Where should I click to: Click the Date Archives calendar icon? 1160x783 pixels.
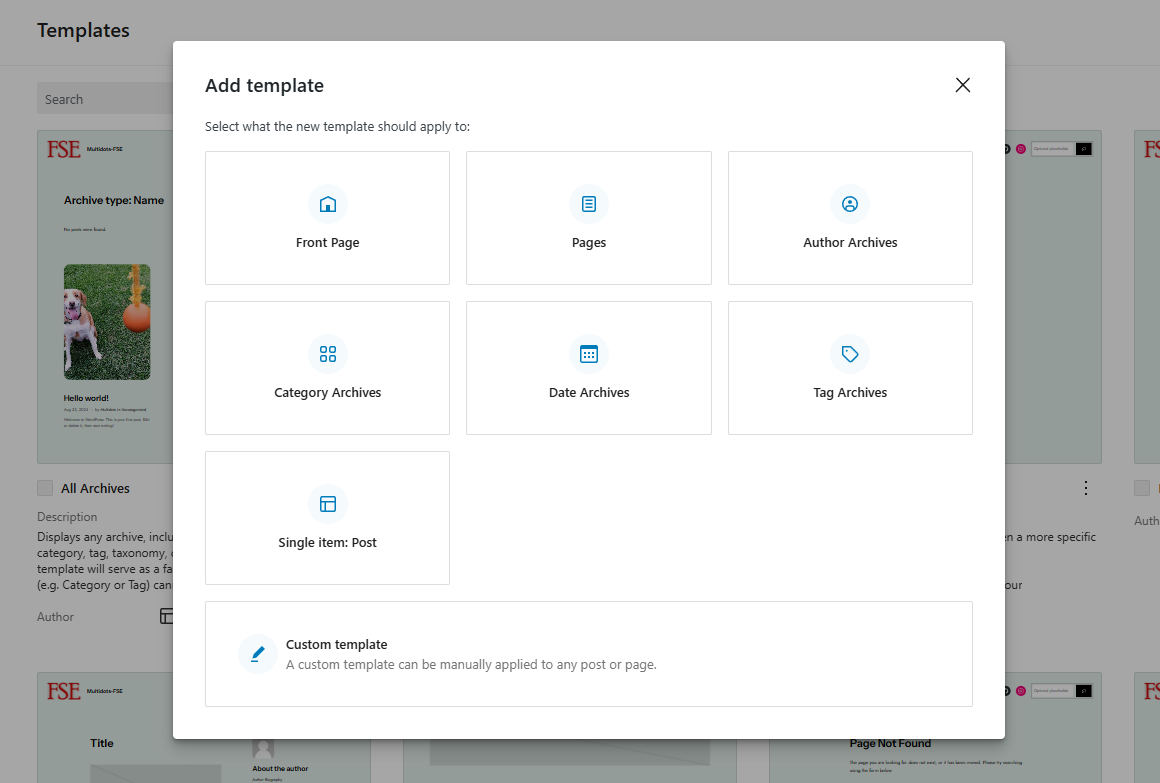(x=589, y=354)
